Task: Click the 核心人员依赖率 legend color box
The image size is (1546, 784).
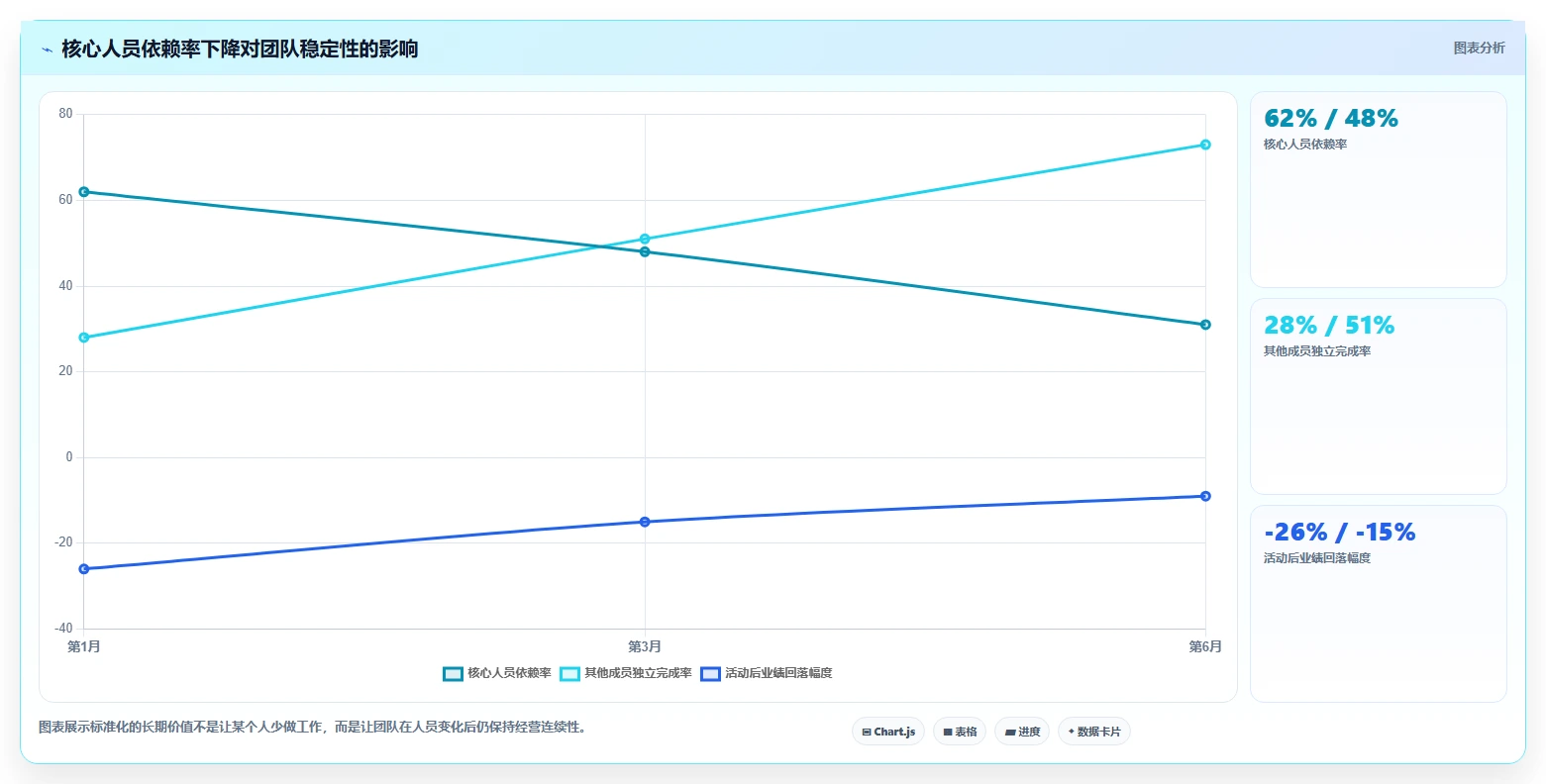Action: click(x=453, y=674)
